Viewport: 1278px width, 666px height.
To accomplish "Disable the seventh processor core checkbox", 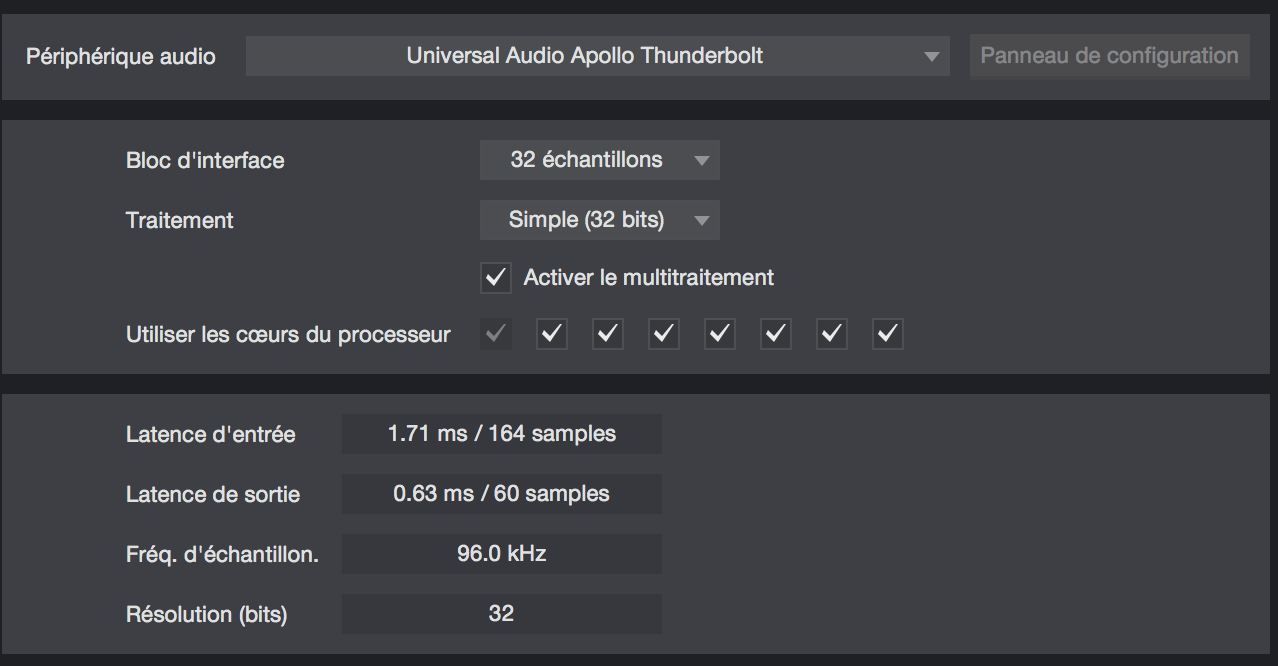I will [832, 334].
